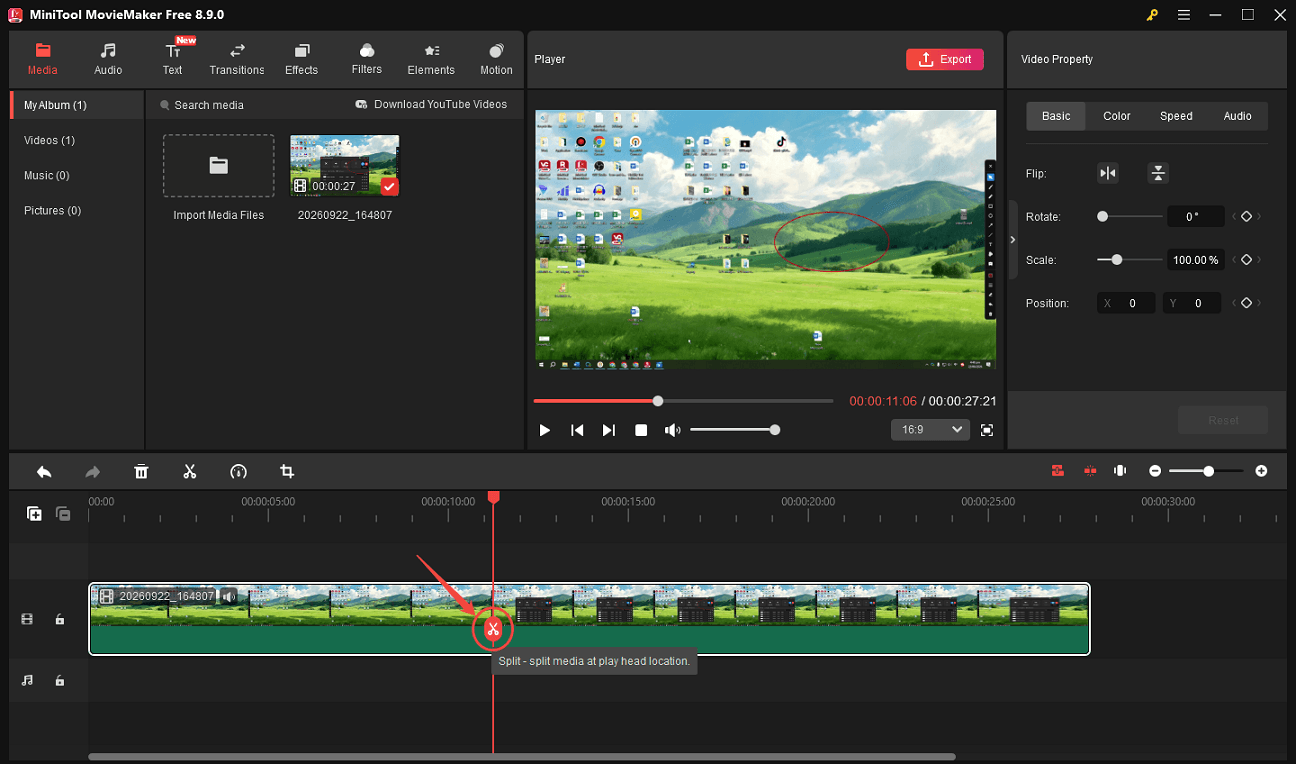Add a keyframe diamond for Rotate
This screenshot has width=1296, height=764.
(x=1246, y=216)
